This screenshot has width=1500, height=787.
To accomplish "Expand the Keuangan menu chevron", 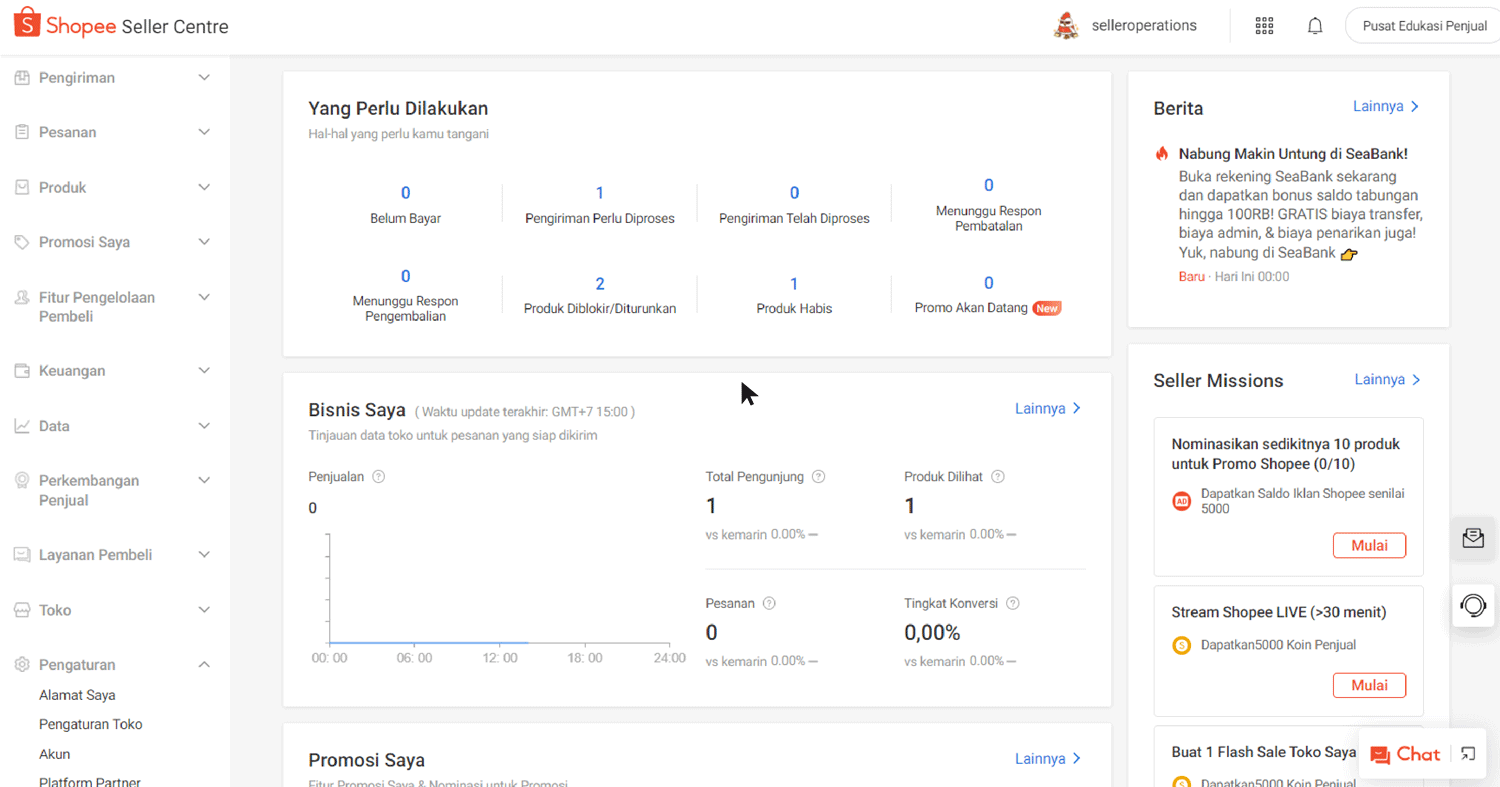I will pyautogui.click(x=204, y=371).
